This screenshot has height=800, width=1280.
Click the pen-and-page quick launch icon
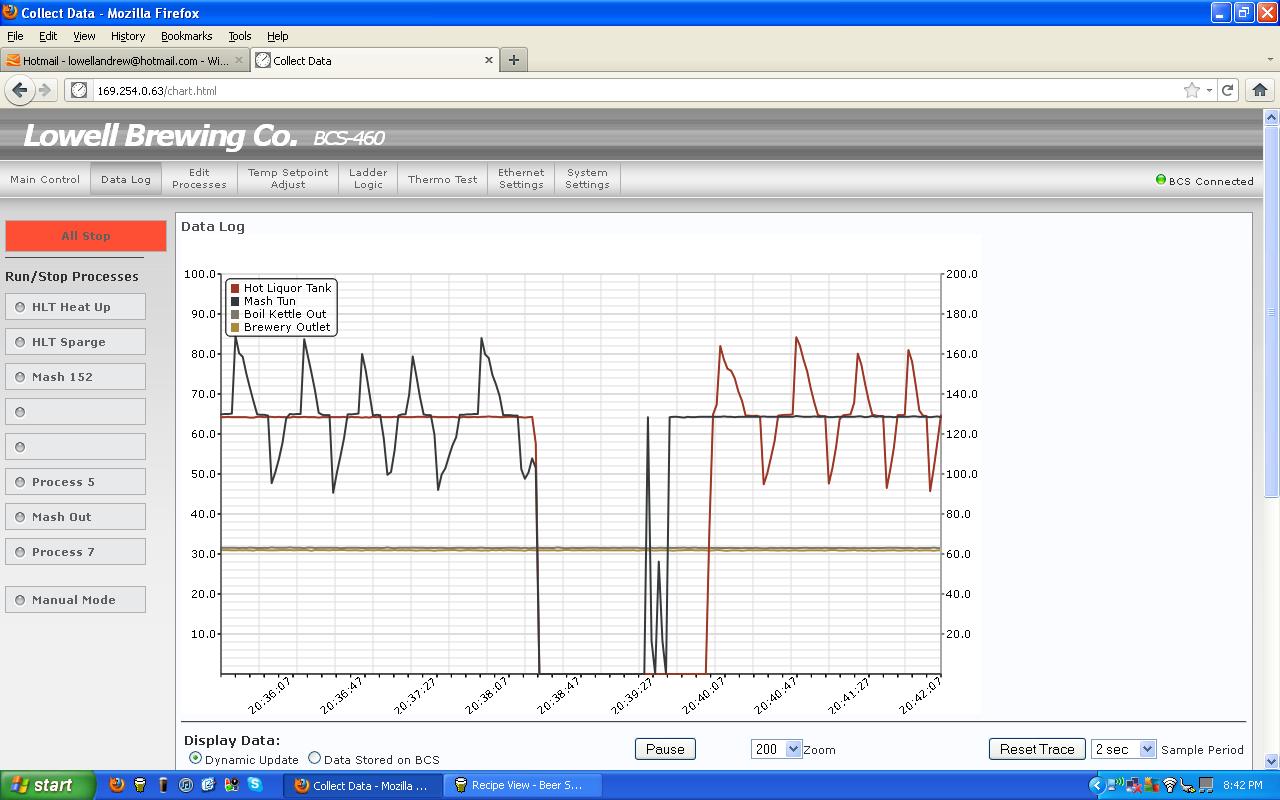point(209,785)
